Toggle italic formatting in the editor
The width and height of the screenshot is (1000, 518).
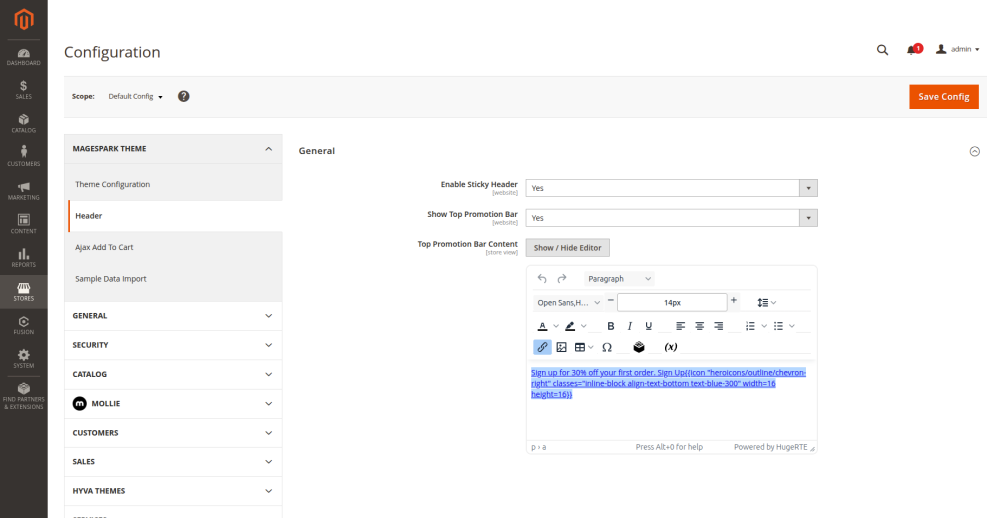point(629,326)
